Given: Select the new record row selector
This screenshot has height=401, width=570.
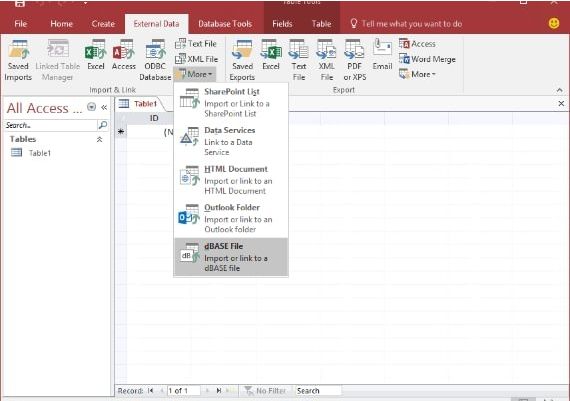Looking at the screenshot, I should pos(121,132).
